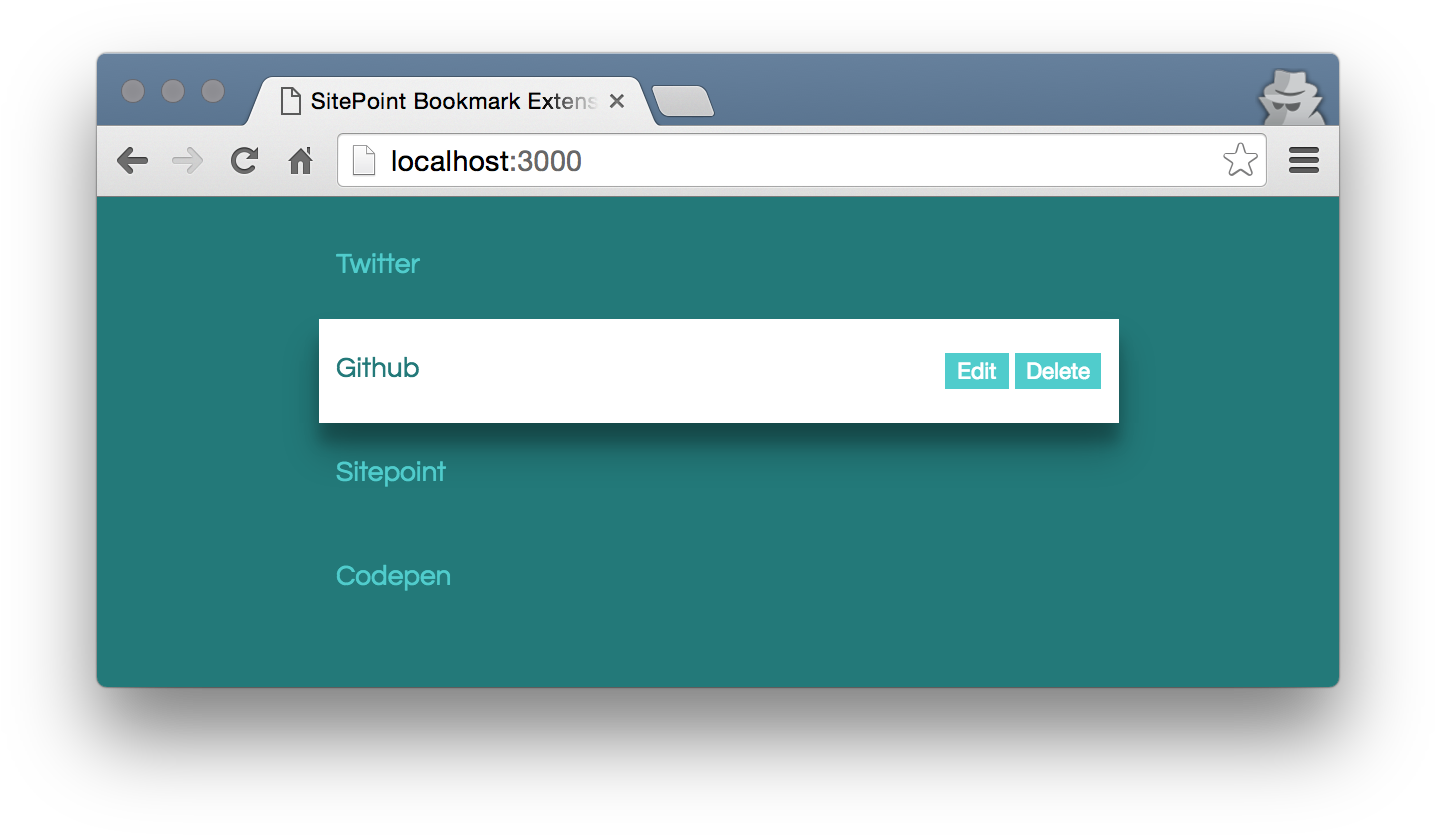Go back with the browser back arrow
This screenshot has width=1435, height=835.
pyautogui.click(x=132, y=160)
